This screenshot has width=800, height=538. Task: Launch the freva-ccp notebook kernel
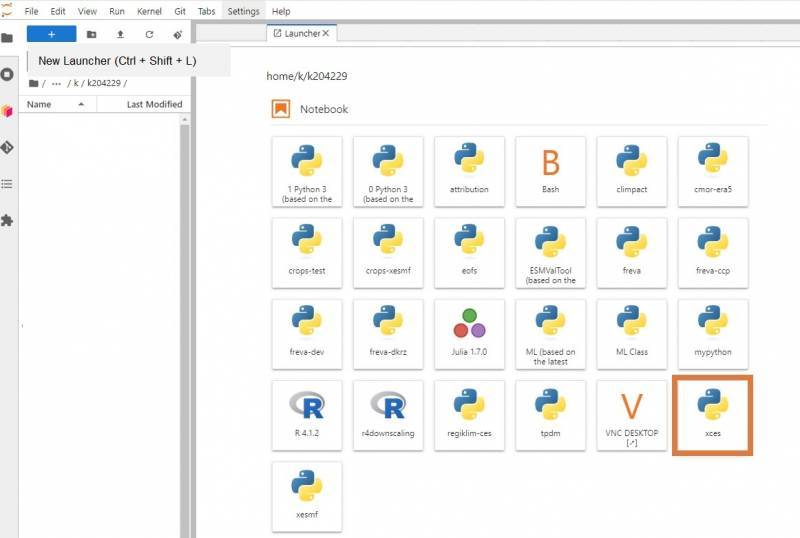(x=713, y=253)
